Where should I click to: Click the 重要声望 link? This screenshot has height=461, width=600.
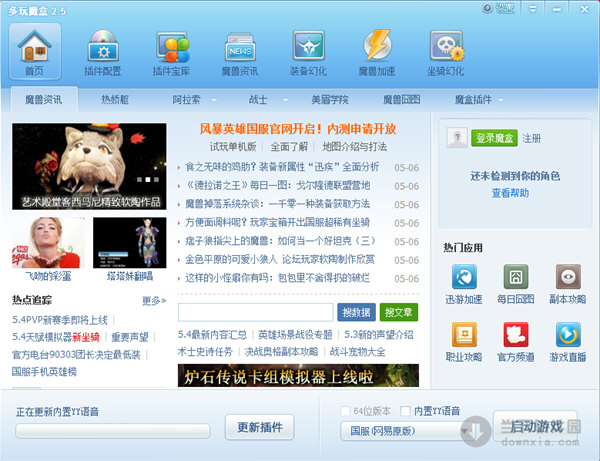(x=130, y=337)
